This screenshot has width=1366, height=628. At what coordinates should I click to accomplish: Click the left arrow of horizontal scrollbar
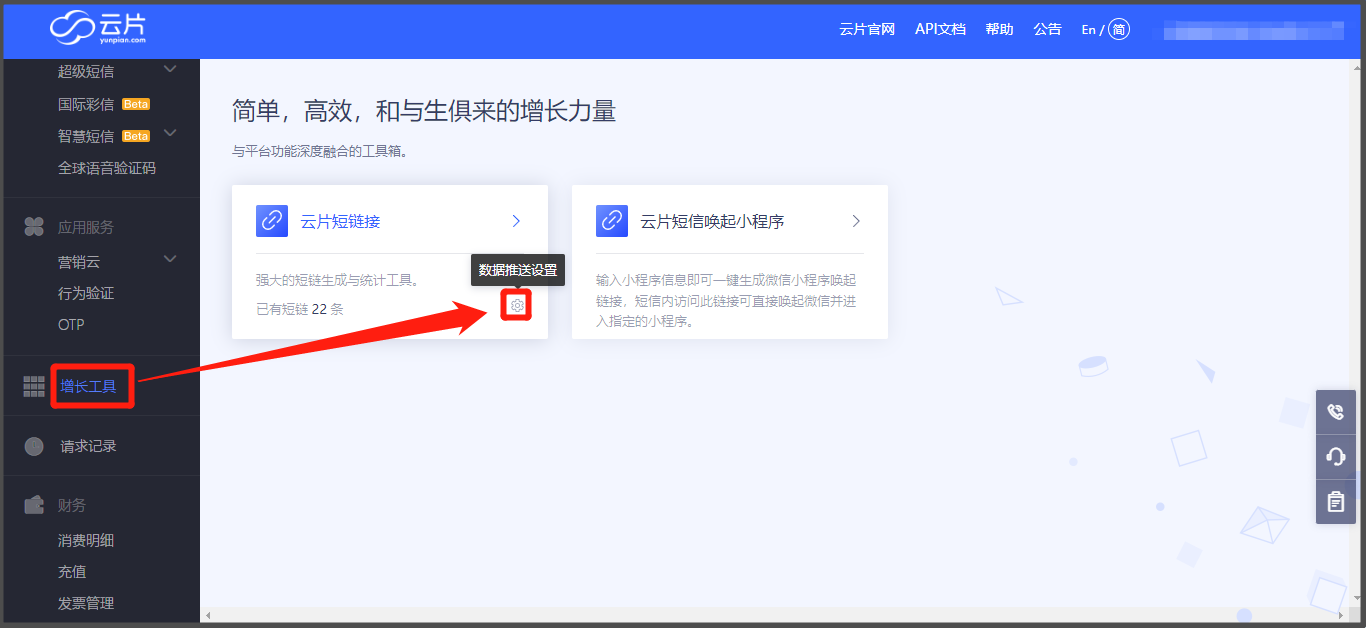click(x=207, y=615)
